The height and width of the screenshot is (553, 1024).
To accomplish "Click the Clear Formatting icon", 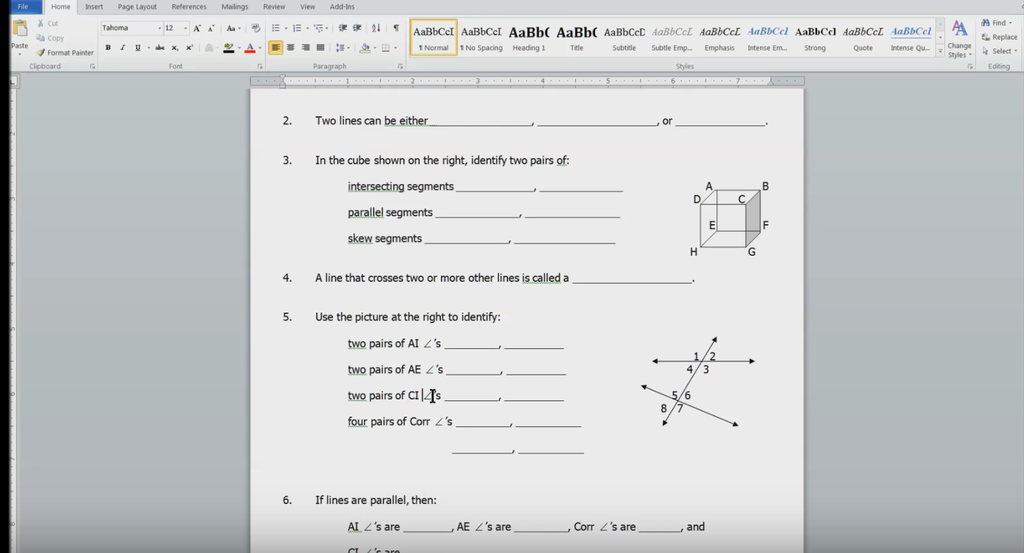I will tap(256, 28).
